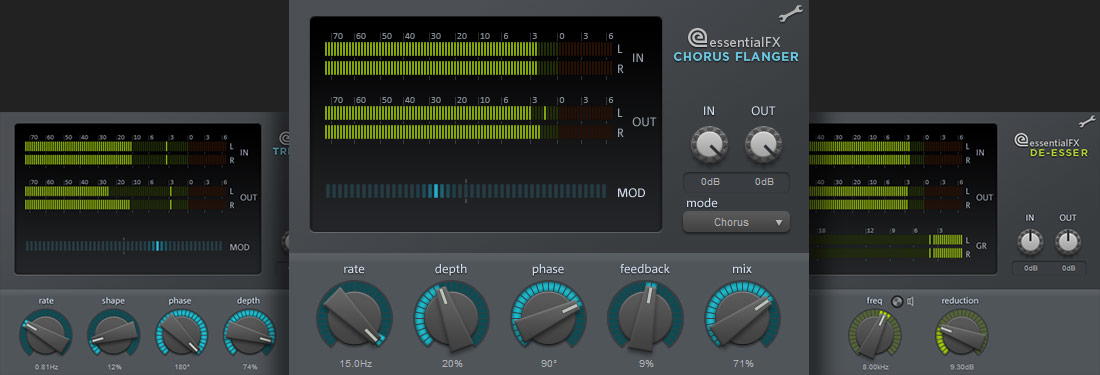Click the De-Esser OUT gain knob

click(1068, 243)
